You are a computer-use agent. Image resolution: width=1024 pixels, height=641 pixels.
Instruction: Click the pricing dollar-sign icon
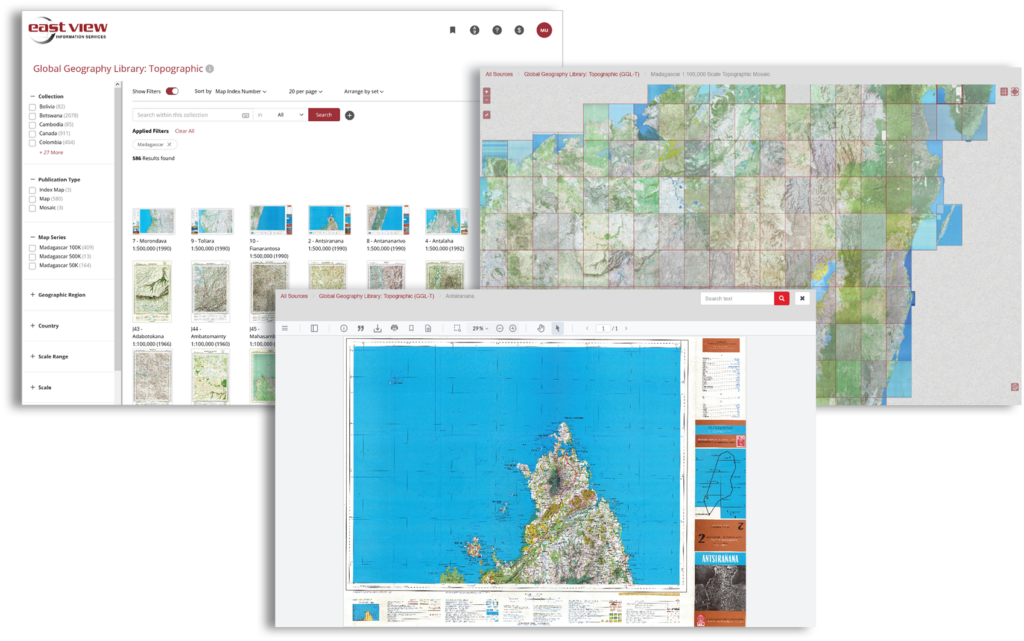(519, 30)
